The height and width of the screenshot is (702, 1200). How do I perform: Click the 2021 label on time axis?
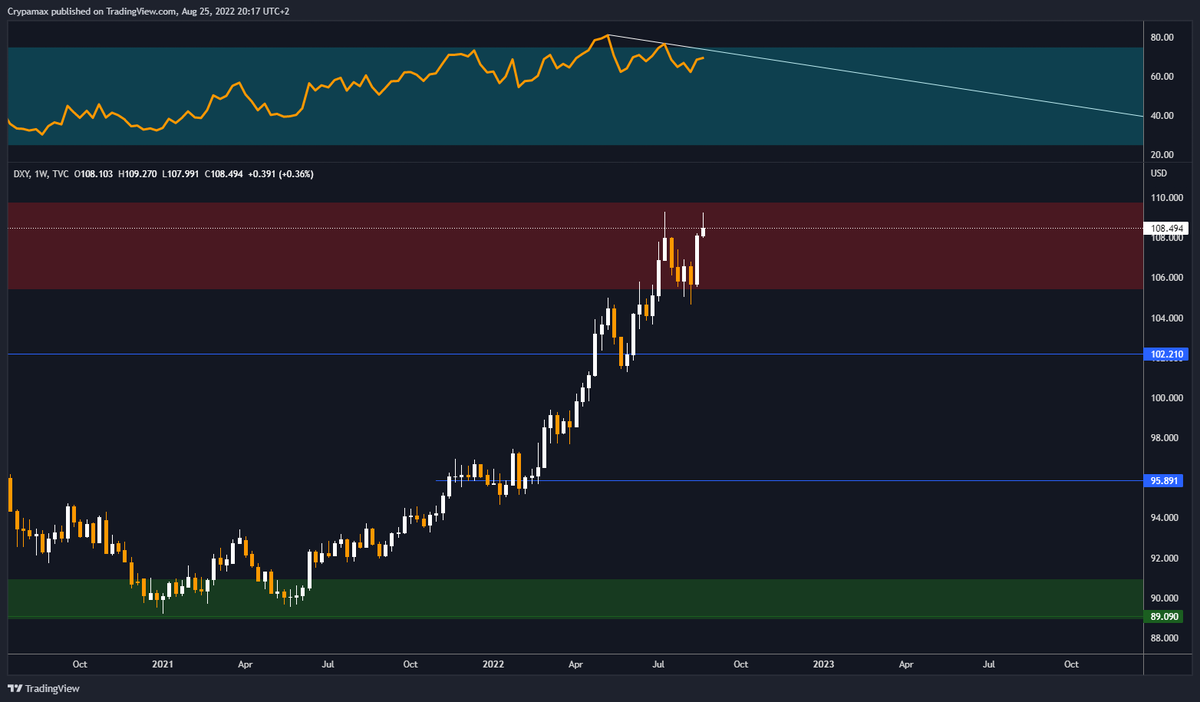[x=162, y=663]
